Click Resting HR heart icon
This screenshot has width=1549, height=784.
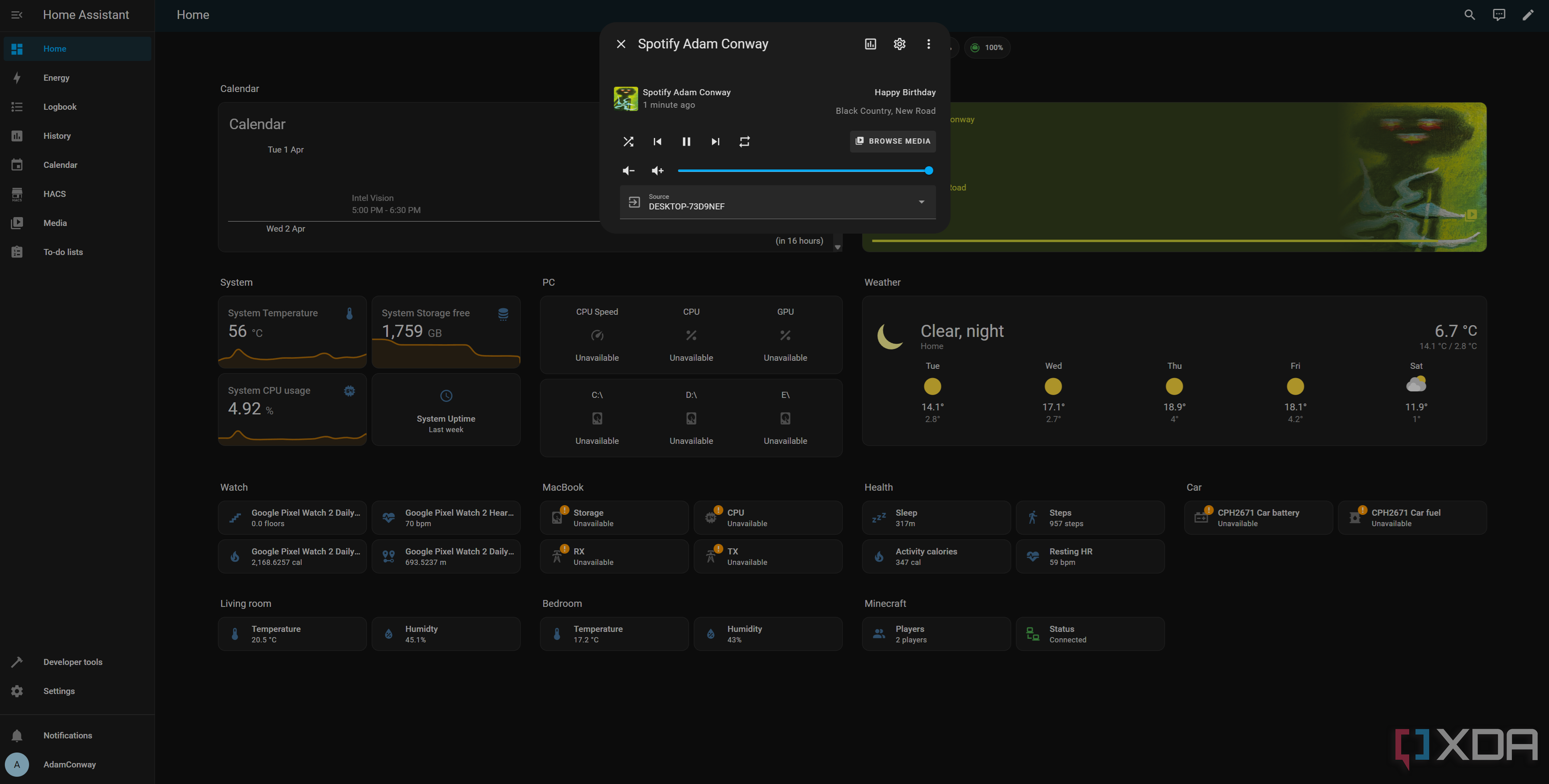[x=1032, y=556]
